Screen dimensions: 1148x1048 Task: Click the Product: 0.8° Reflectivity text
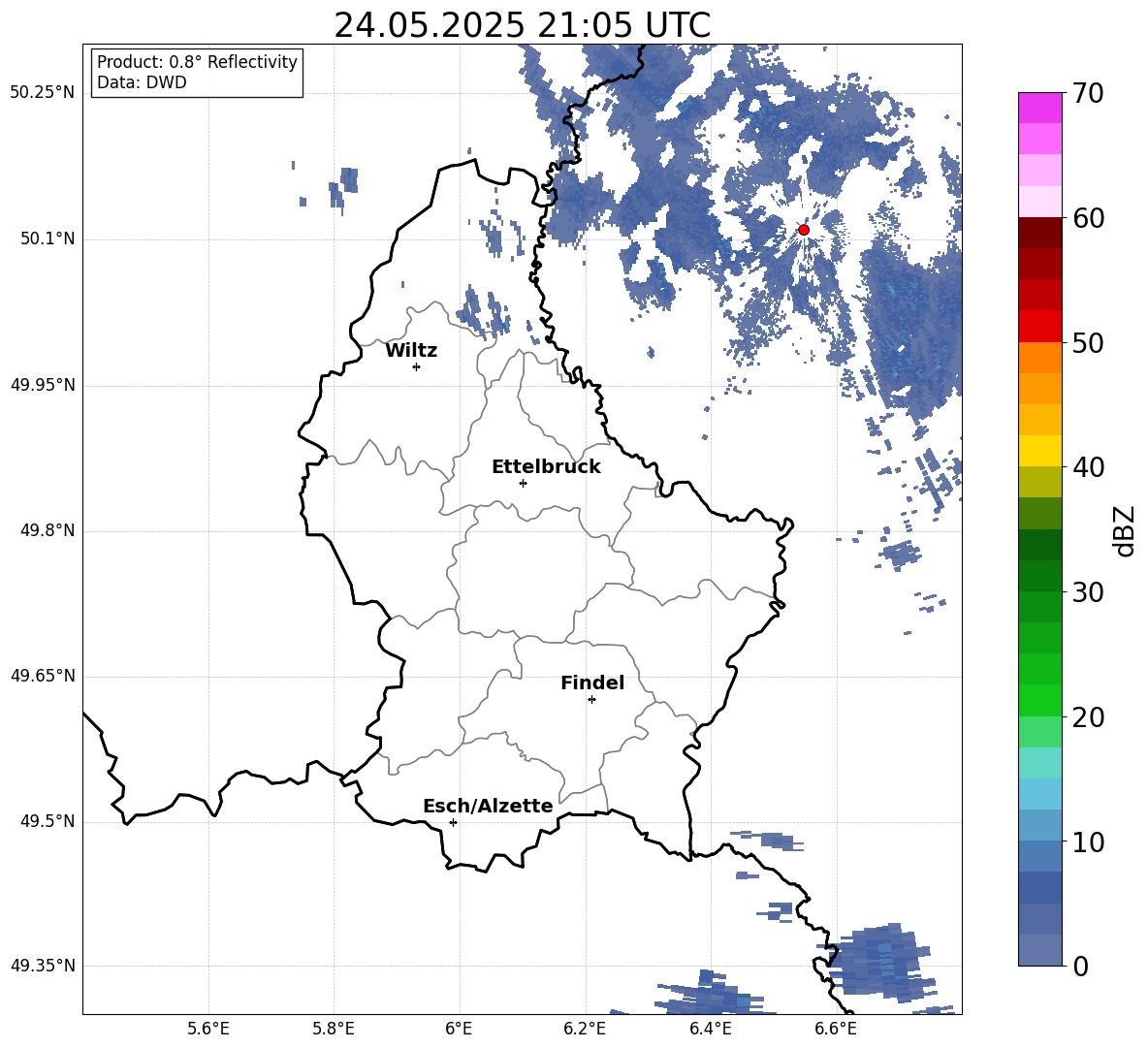tap(197, 62)
